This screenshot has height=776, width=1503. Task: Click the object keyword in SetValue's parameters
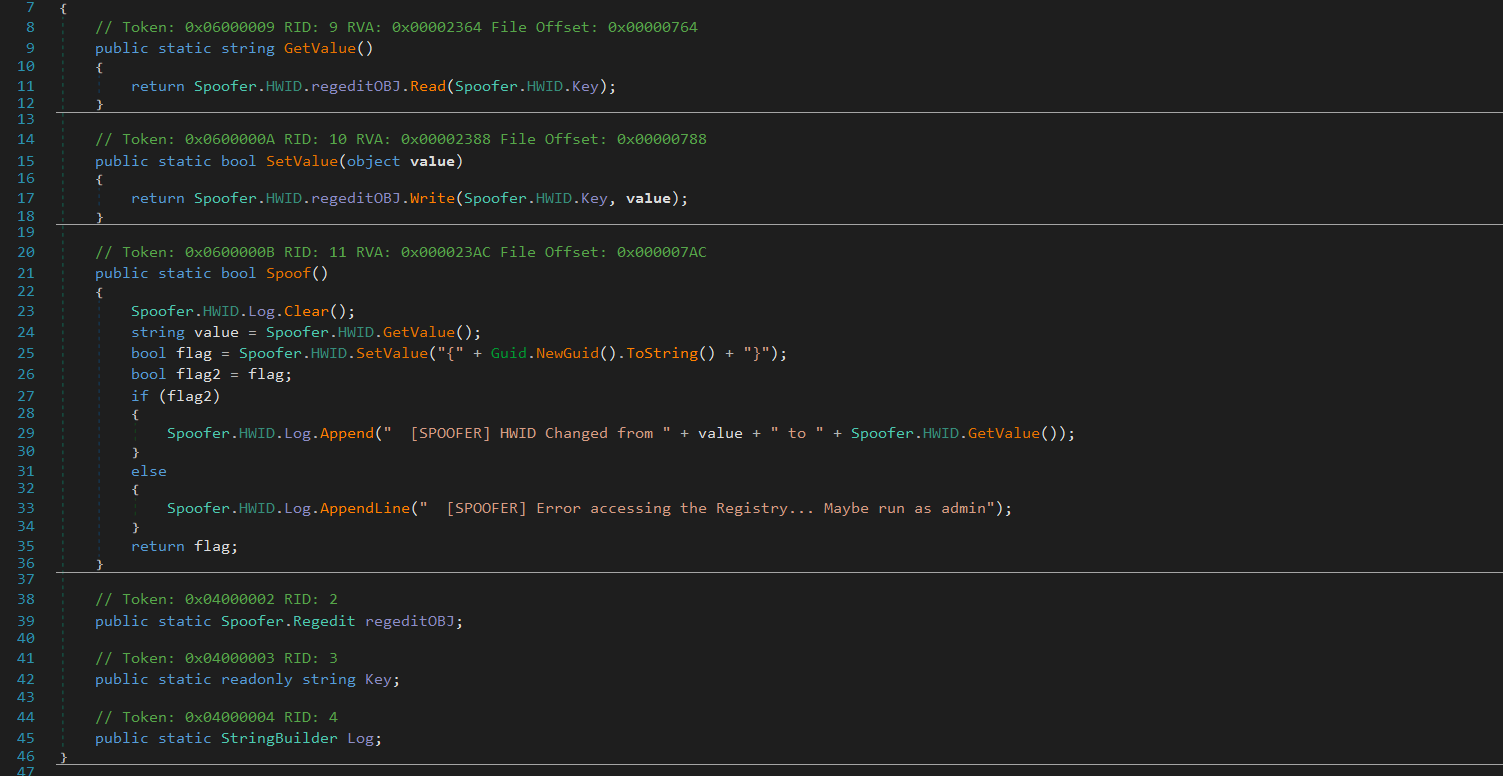click(374, 161)
